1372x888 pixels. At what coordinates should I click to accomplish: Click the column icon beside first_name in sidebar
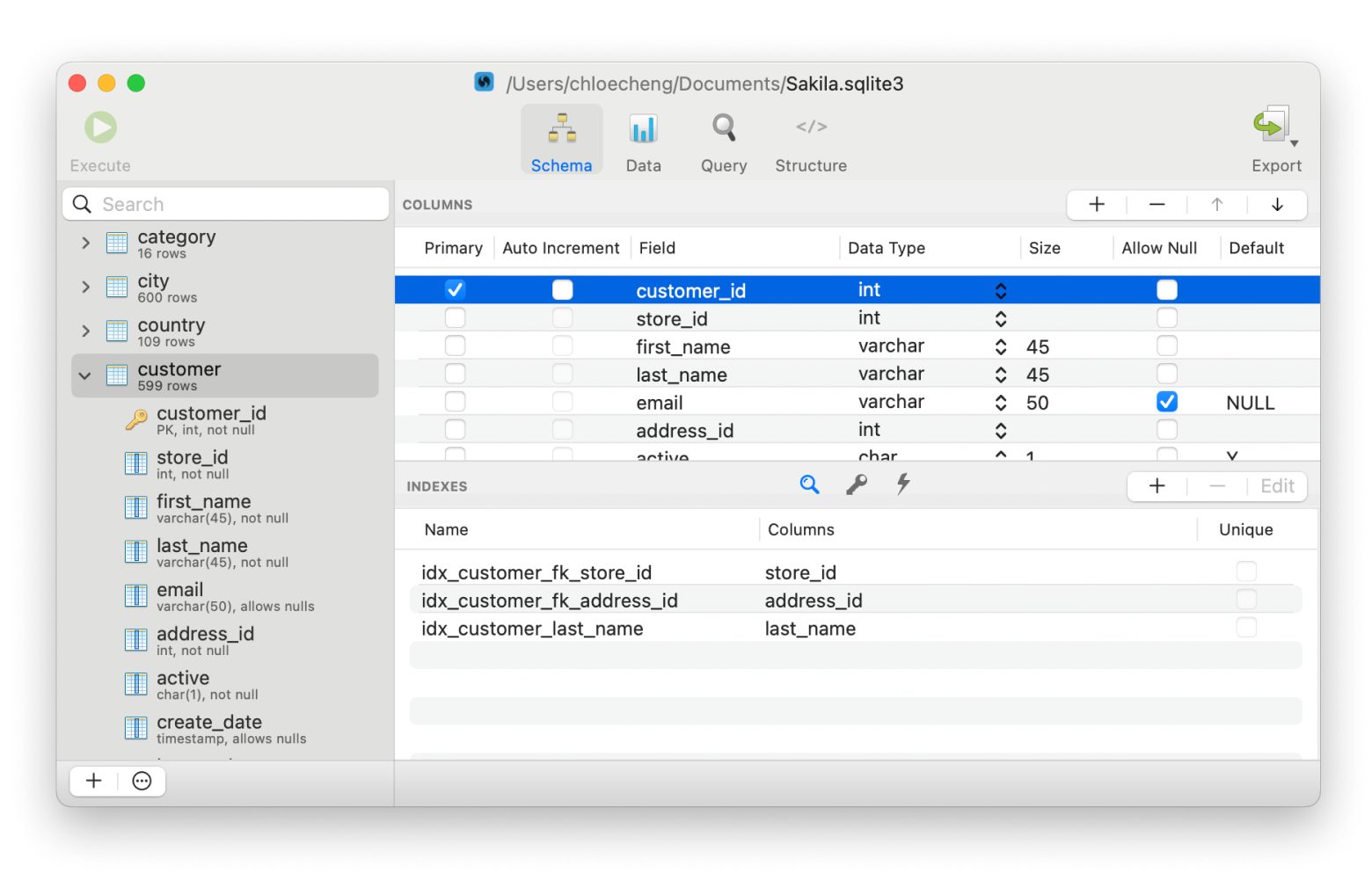pos(136,507)
